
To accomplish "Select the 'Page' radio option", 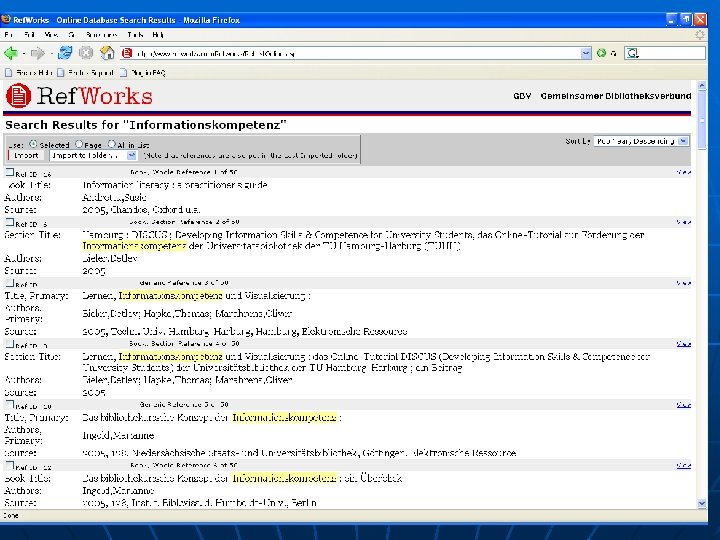I will 79,144.
